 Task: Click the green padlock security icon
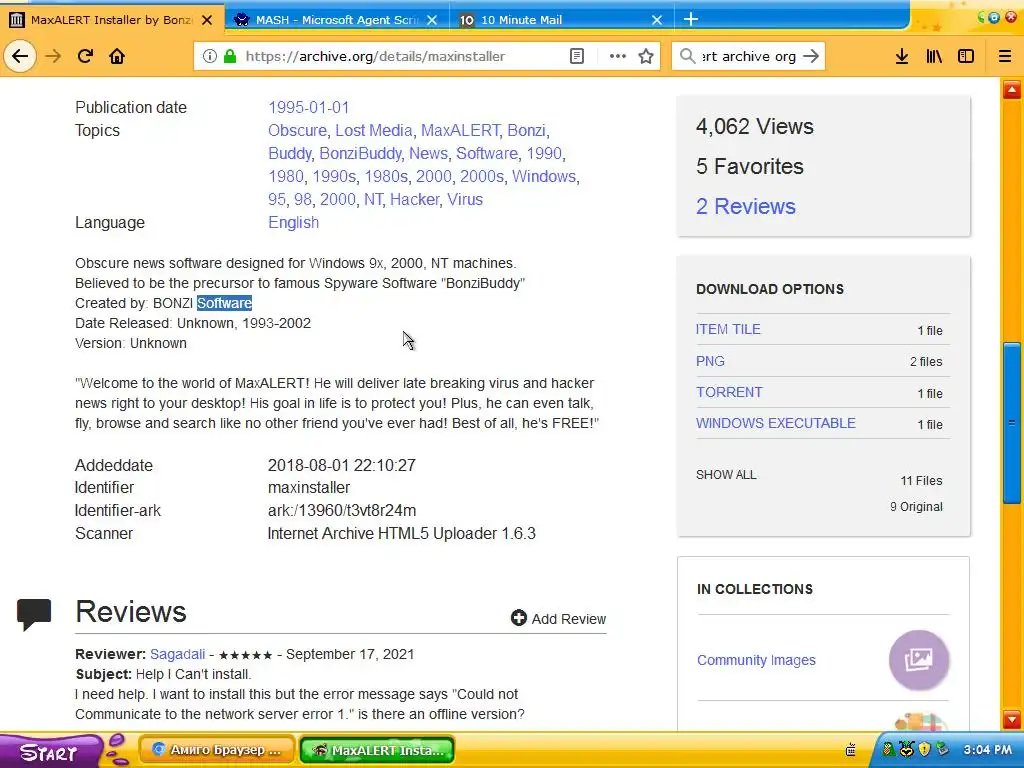coord(230,56)
